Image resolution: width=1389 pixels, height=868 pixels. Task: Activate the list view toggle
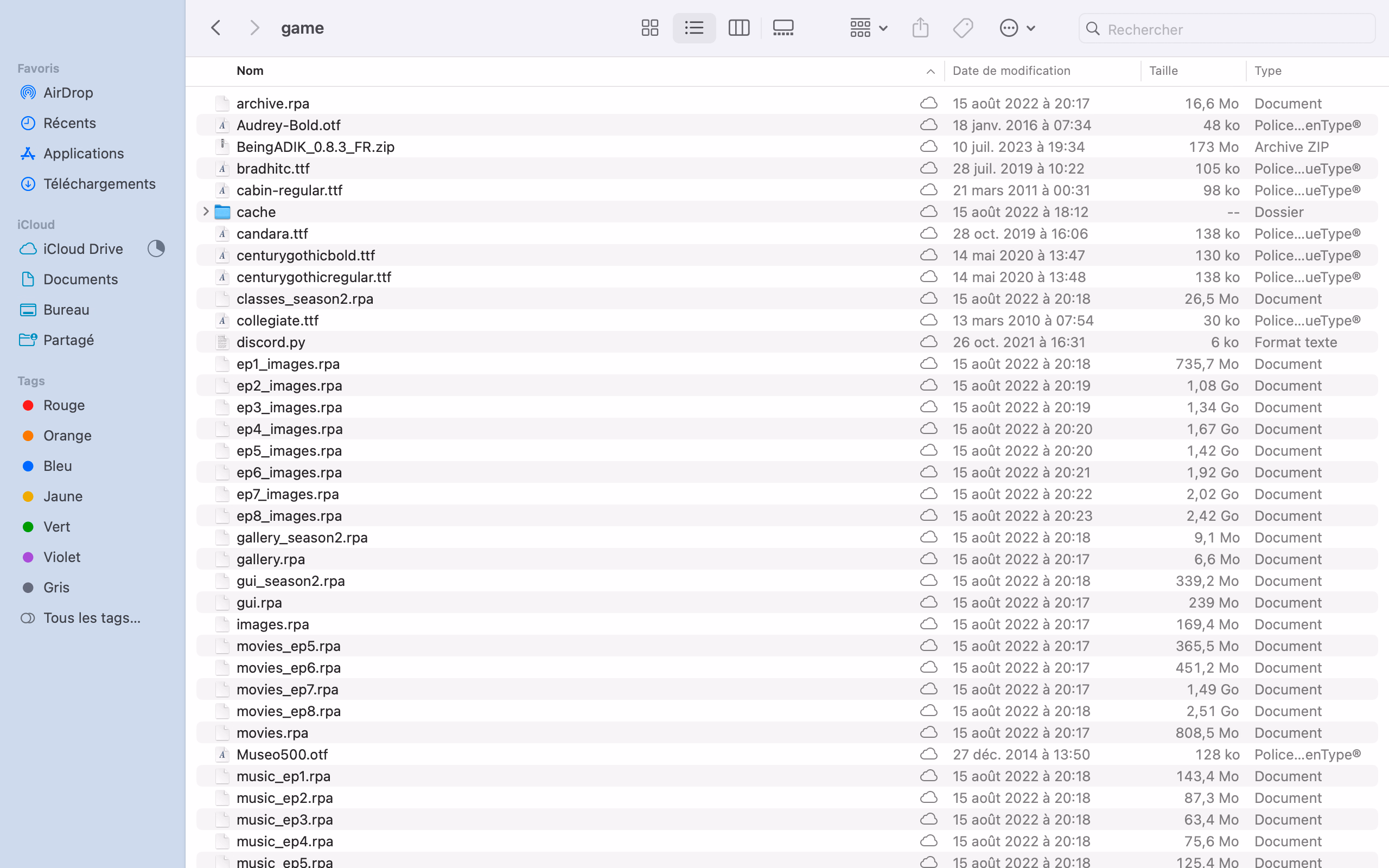[x=694, y=28]
